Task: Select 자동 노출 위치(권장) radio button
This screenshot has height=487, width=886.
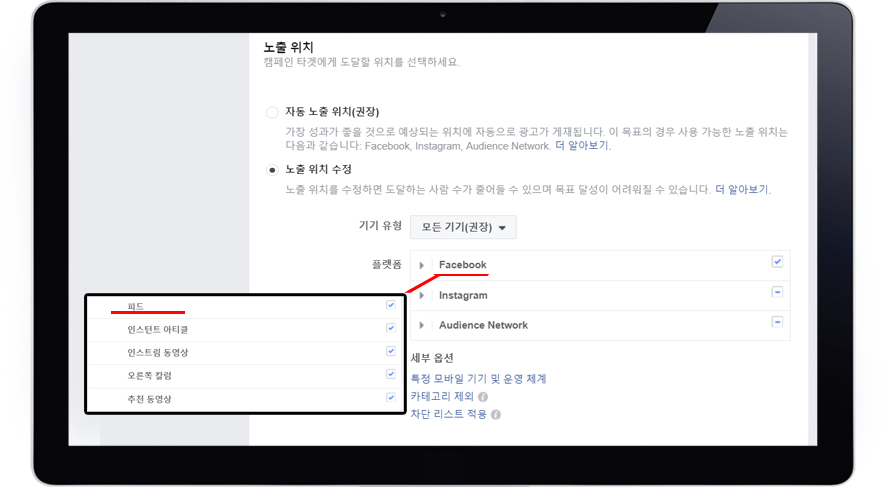Action: pyautogui.click(x=272, y=112)
